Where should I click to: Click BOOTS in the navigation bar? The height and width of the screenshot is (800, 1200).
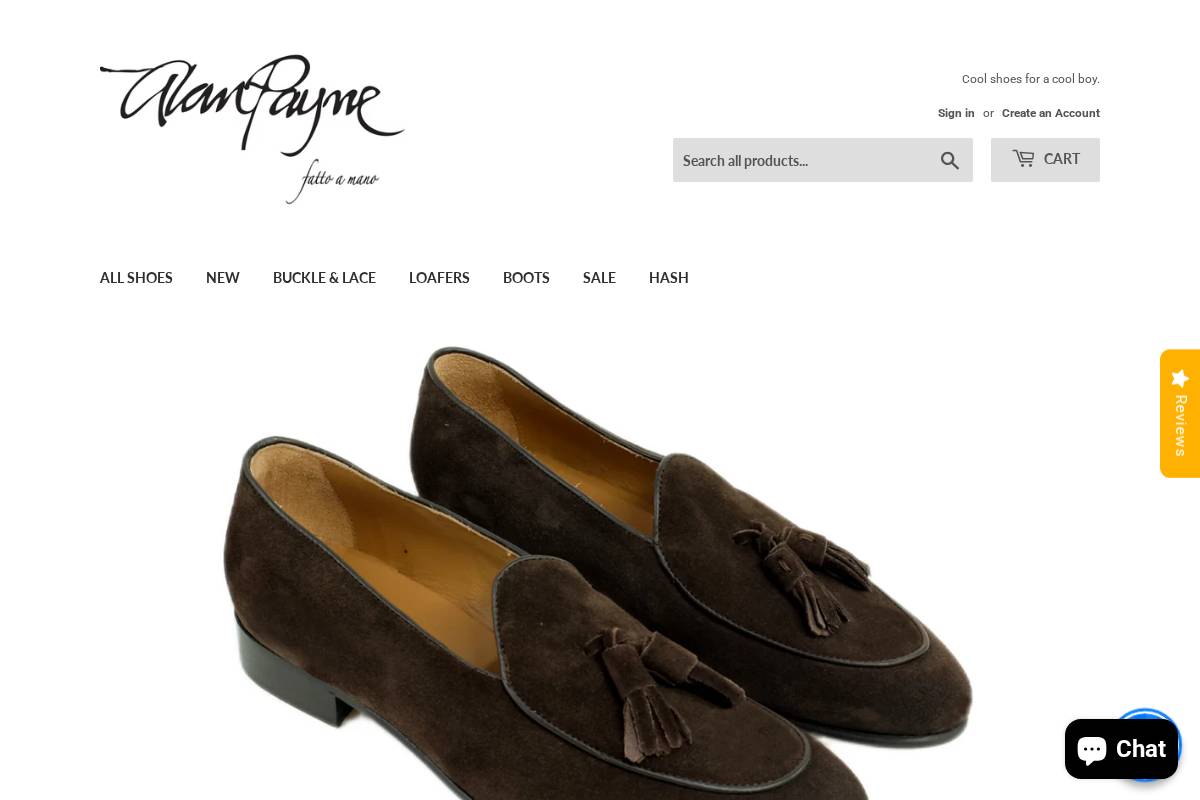coord(526,277)
